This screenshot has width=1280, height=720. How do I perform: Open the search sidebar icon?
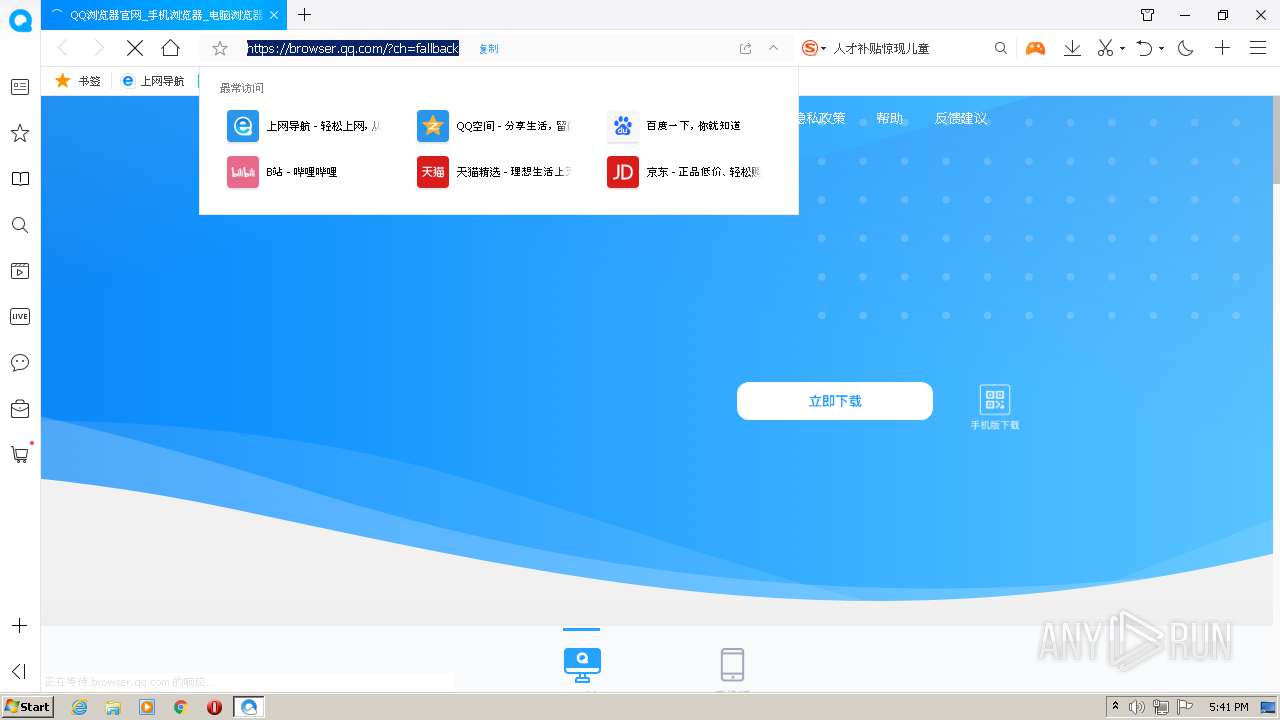click(20, 225)
